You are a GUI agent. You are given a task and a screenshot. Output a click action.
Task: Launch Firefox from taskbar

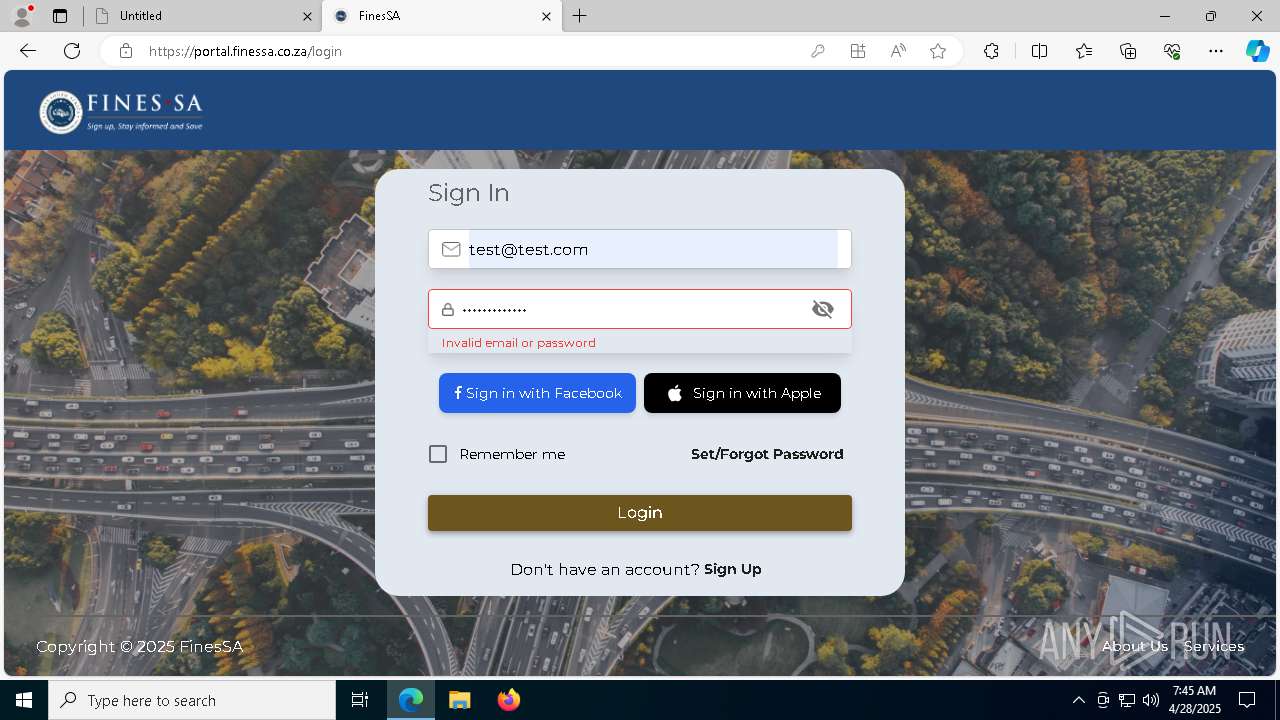pos(508,700)
